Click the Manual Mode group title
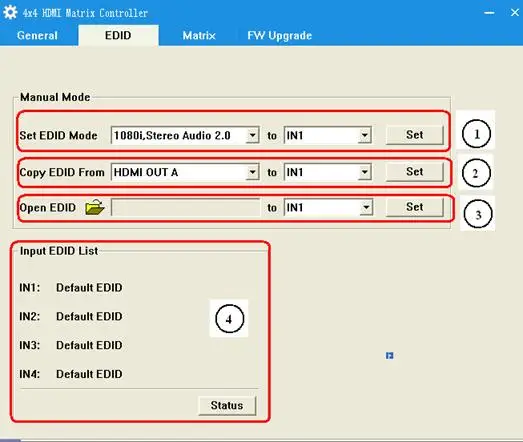This screenshot has height=442, width=523. click(x=55, y=97)
